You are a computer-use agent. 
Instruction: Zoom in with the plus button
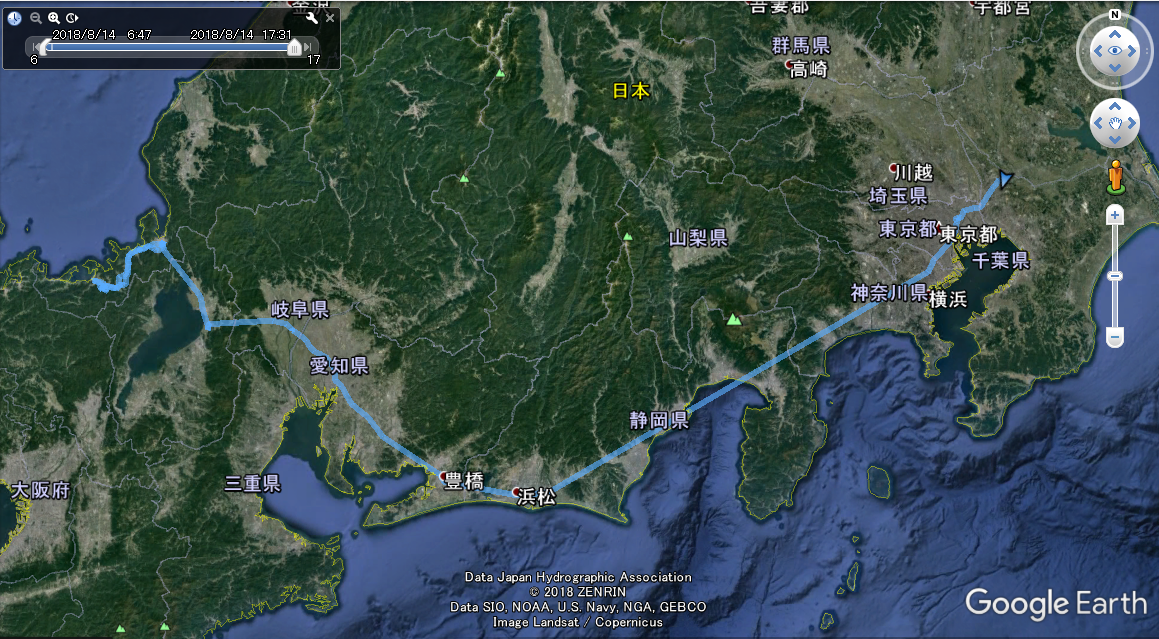tap(1115, 215)
